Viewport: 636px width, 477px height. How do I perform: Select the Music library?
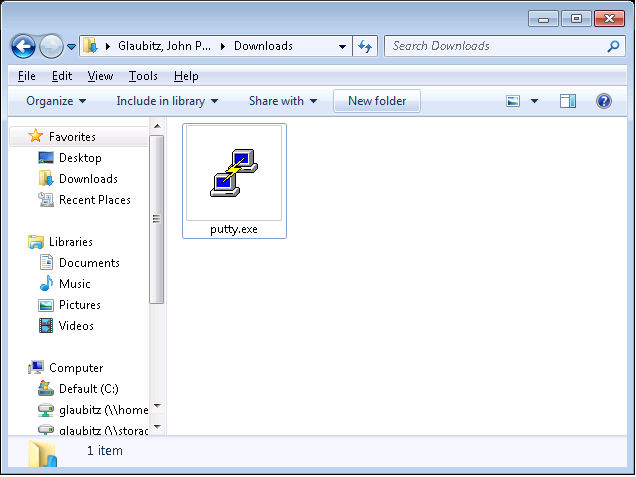74,284
